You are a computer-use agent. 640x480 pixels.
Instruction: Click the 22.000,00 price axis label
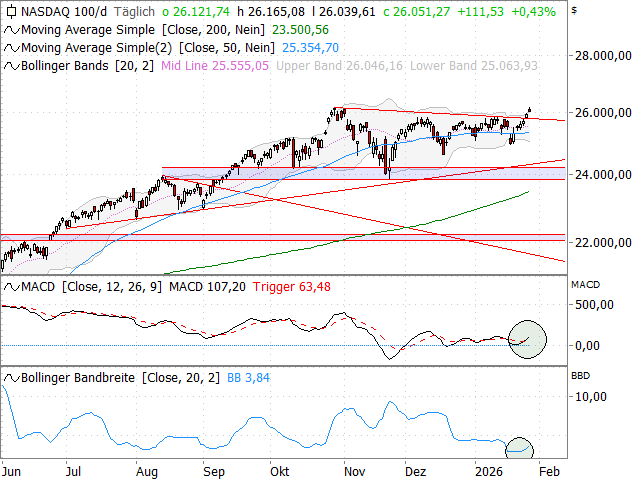pos(603,243)
